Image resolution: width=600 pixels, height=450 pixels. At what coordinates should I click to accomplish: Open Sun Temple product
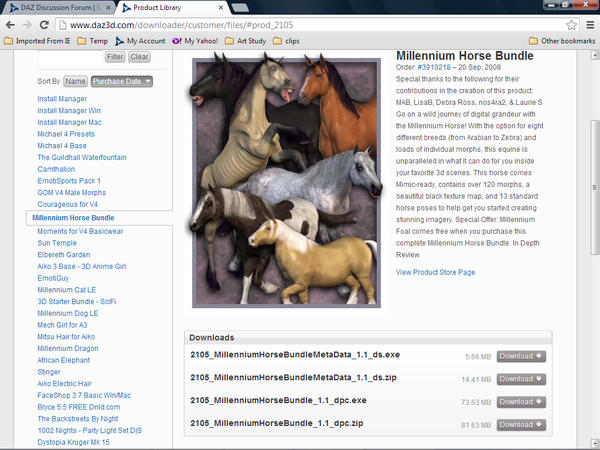pos(57,243)
